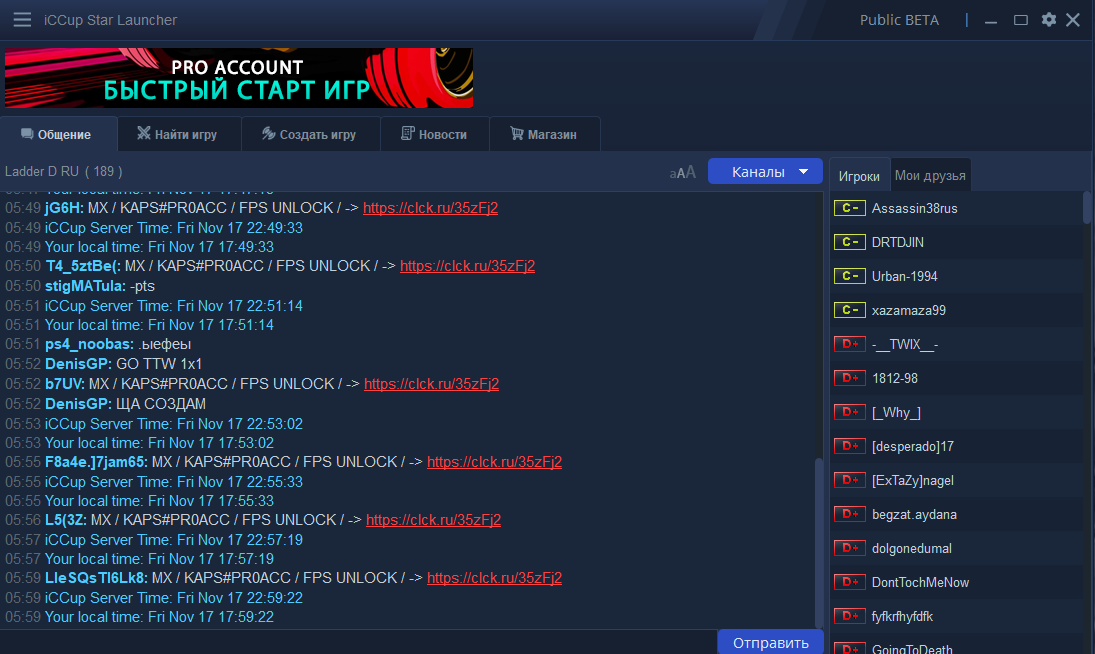
Task: Click DenisGP in GO TTW 1x1 message
Action: tap(78, 364)
